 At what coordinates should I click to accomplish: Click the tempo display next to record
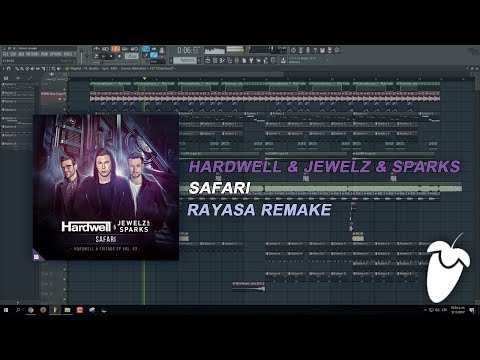pos(131,56)
